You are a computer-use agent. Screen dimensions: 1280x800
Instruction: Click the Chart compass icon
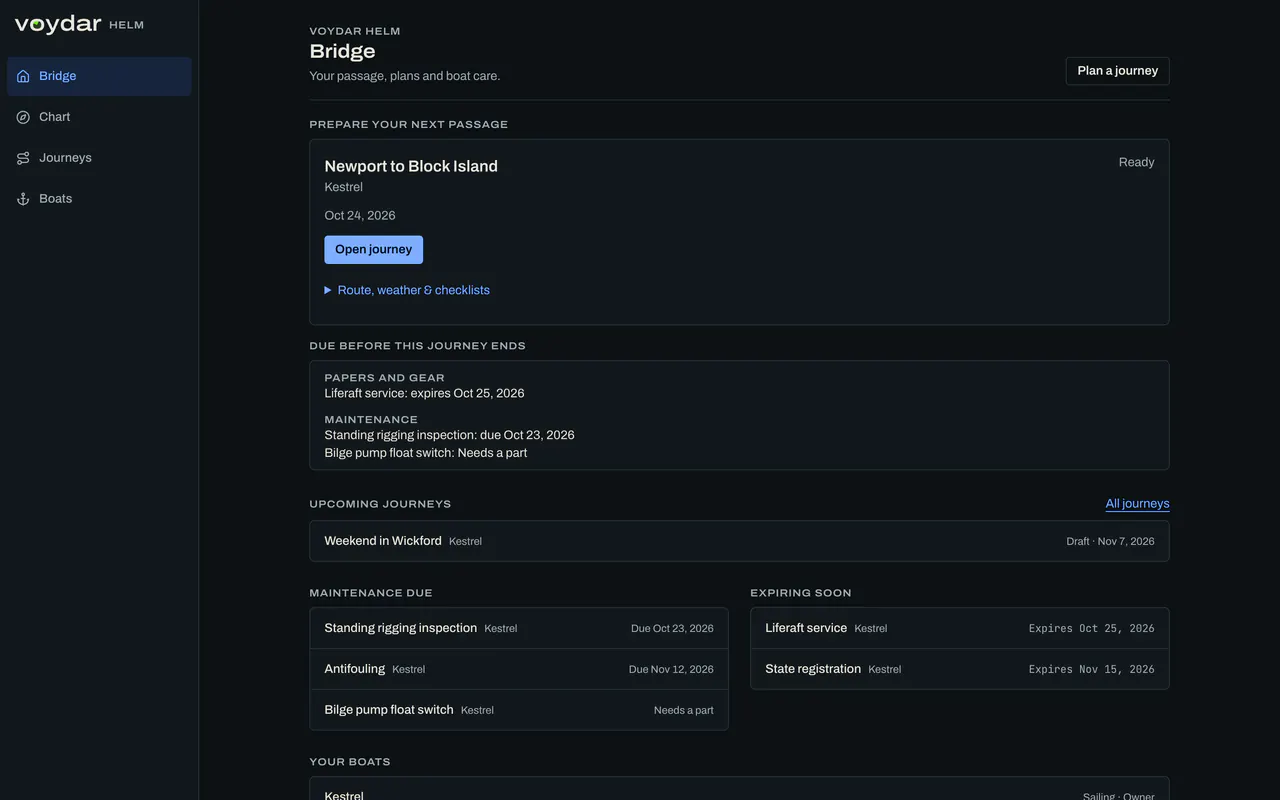point(23,117)
